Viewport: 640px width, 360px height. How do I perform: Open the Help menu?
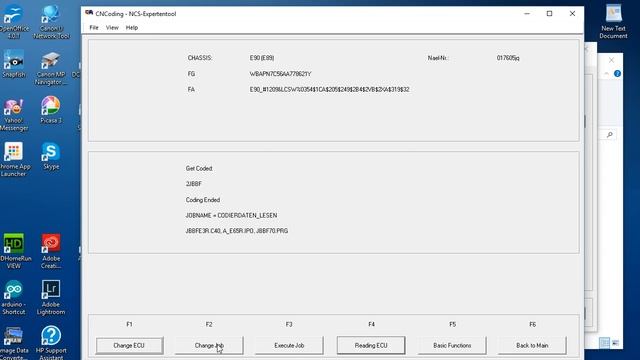point(131,28)
